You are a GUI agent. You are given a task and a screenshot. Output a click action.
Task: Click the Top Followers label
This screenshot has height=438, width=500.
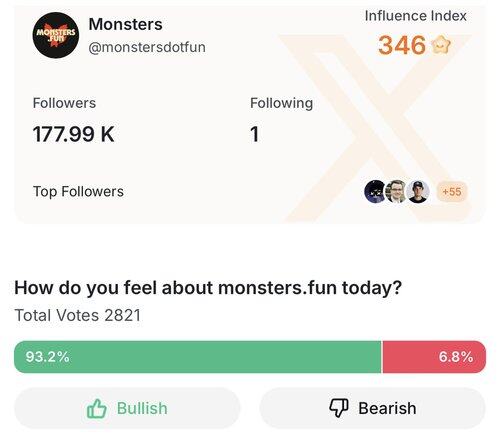pos(78,192)
